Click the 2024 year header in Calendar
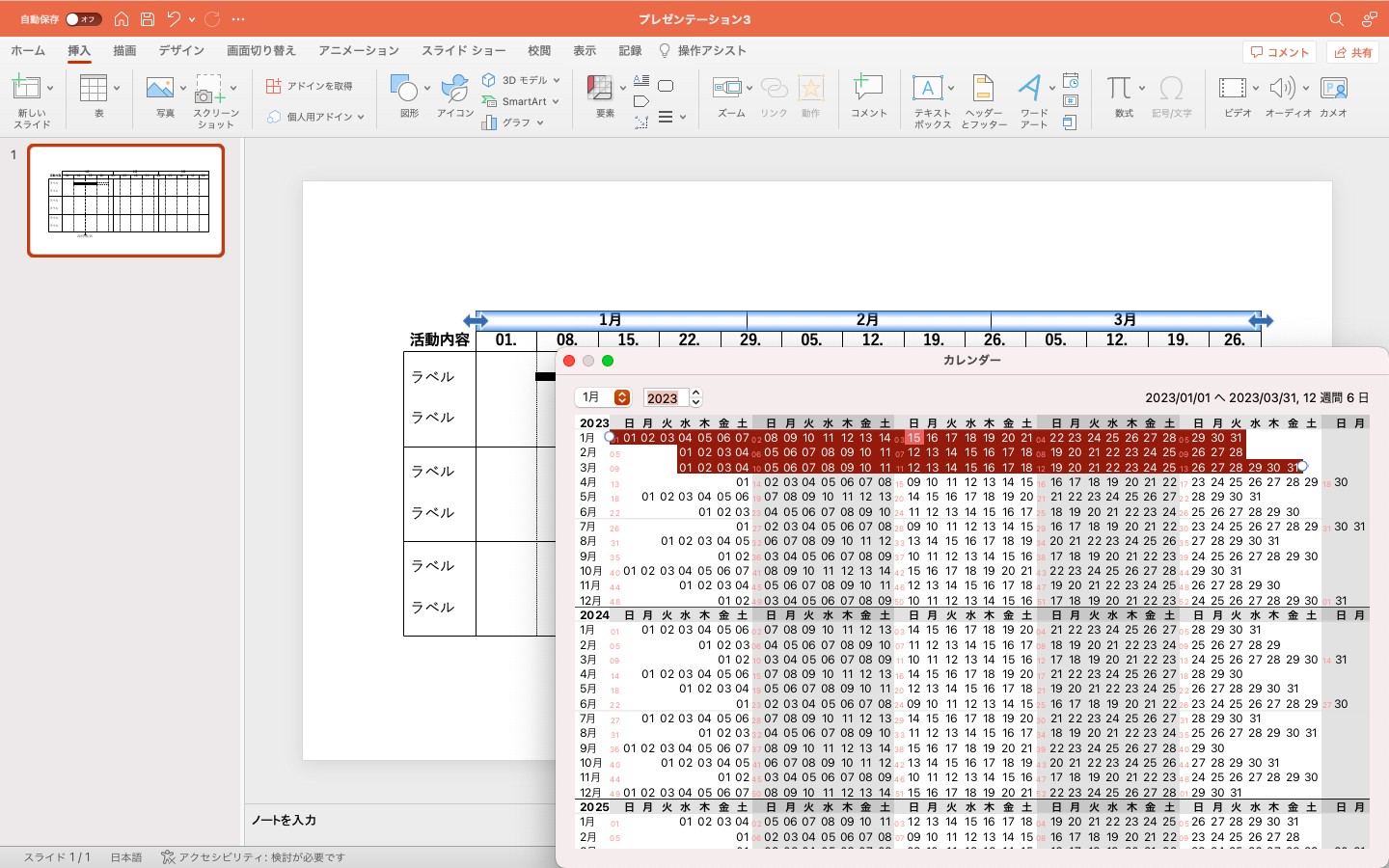 (x=594, y=614)
